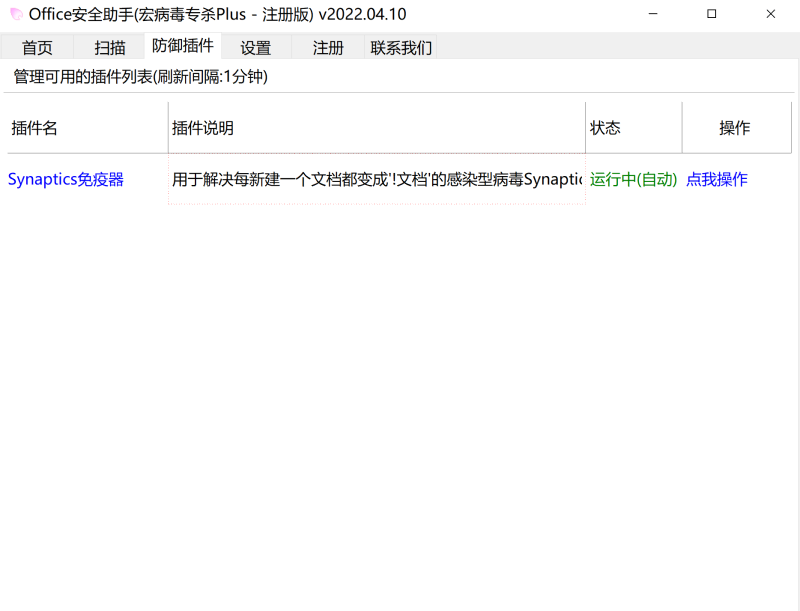Open the 联系我们 (Contact Us) tab
800x611 pixels.
coord(399,47)
